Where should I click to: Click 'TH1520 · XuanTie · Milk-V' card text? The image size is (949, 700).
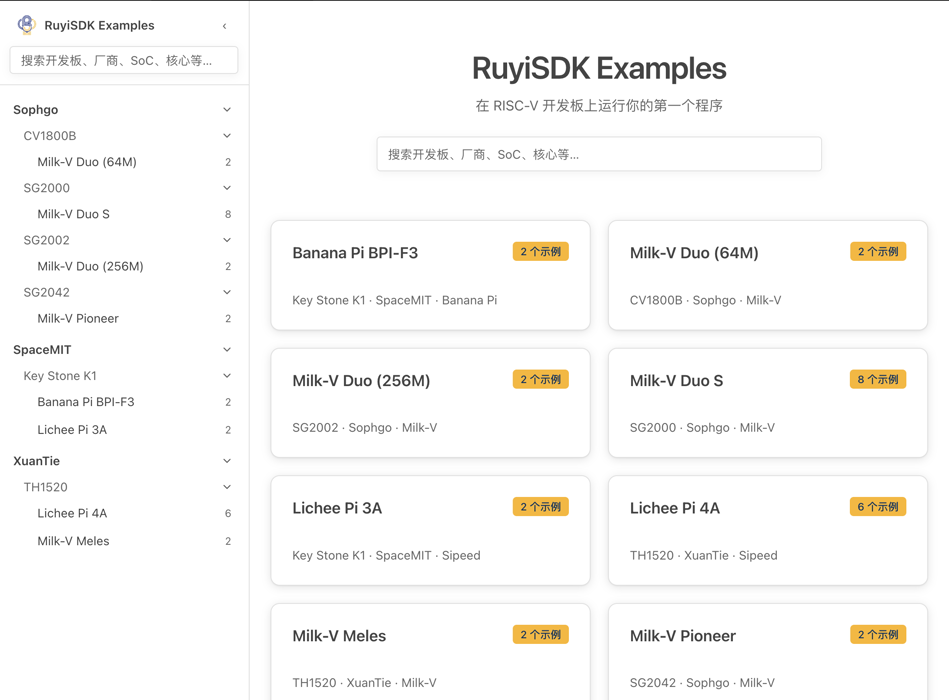click(364, 683)
